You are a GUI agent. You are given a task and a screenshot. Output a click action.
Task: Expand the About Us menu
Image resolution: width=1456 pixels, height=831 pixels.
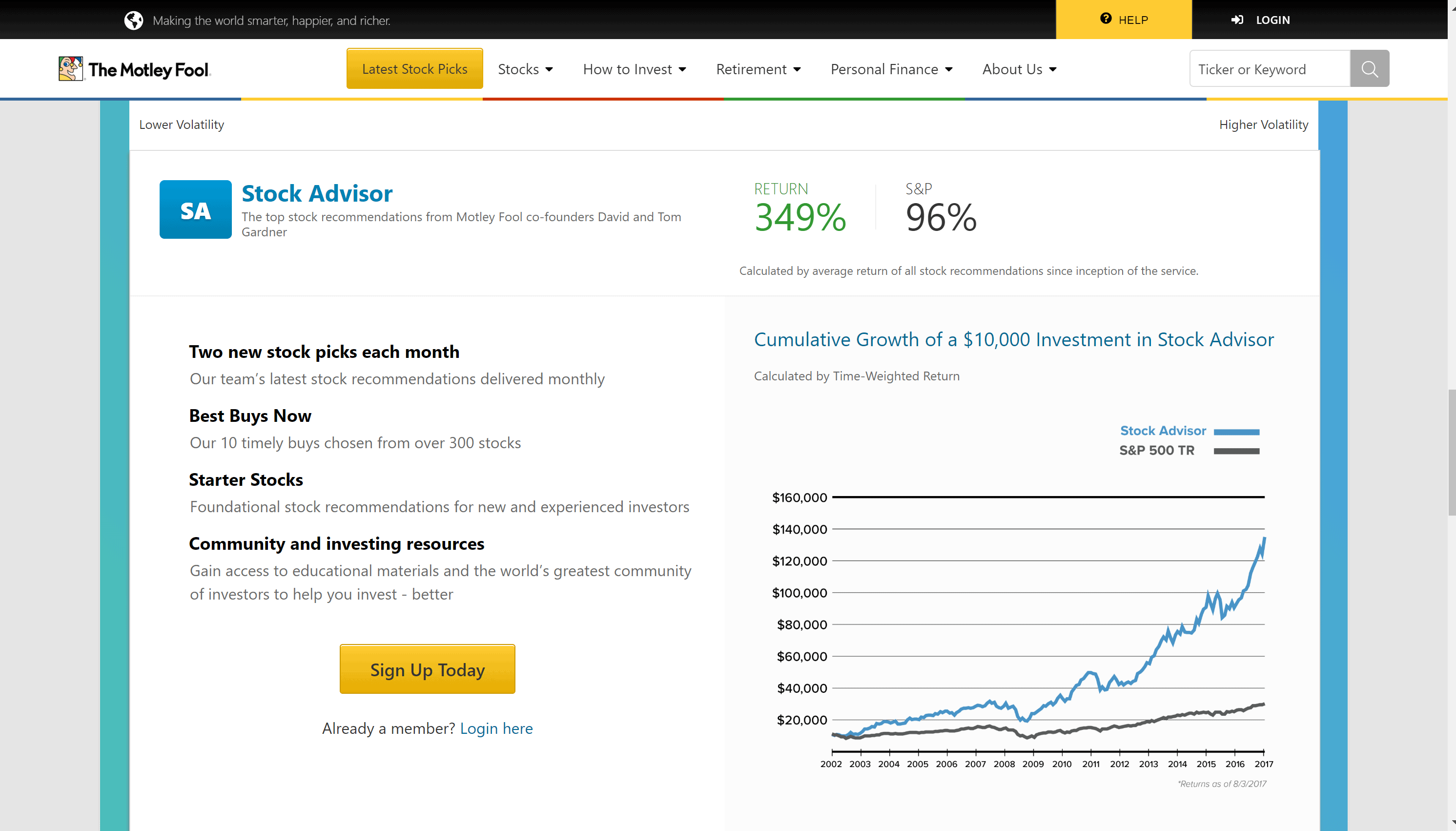[1019, 69]
